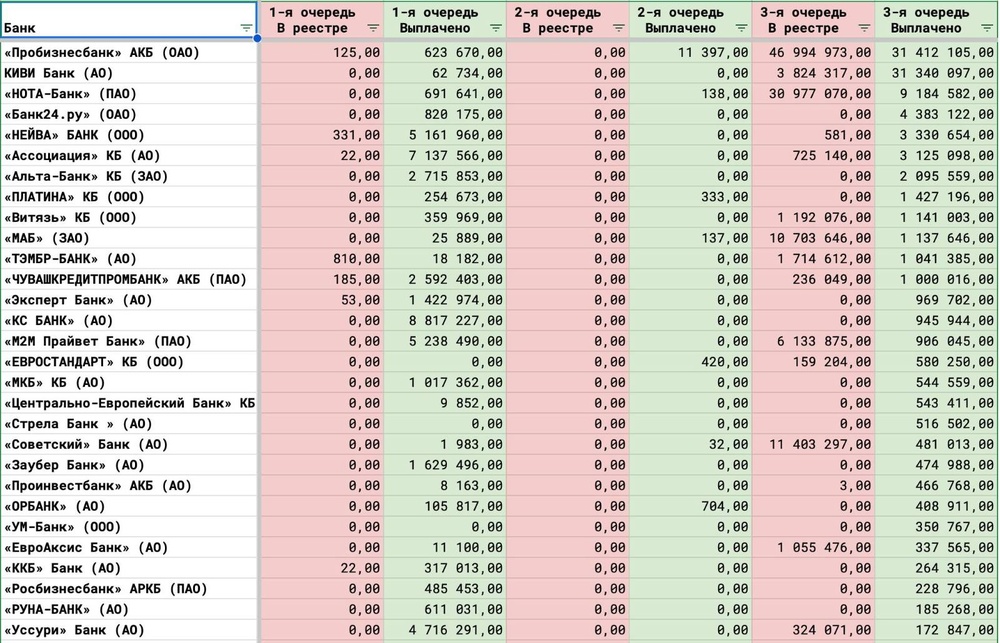Click the 810,00 cell in ТЭМБР-БАНК row

[x=321, y=259]
